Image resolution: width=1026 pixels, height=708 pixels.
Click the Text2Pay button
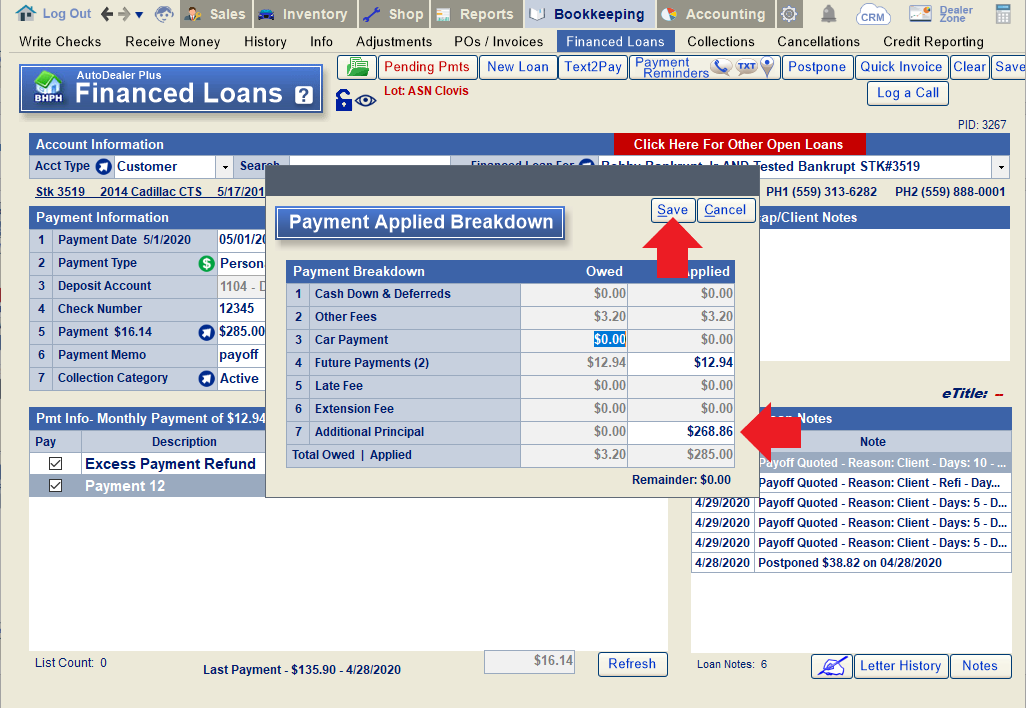(593, 67)
